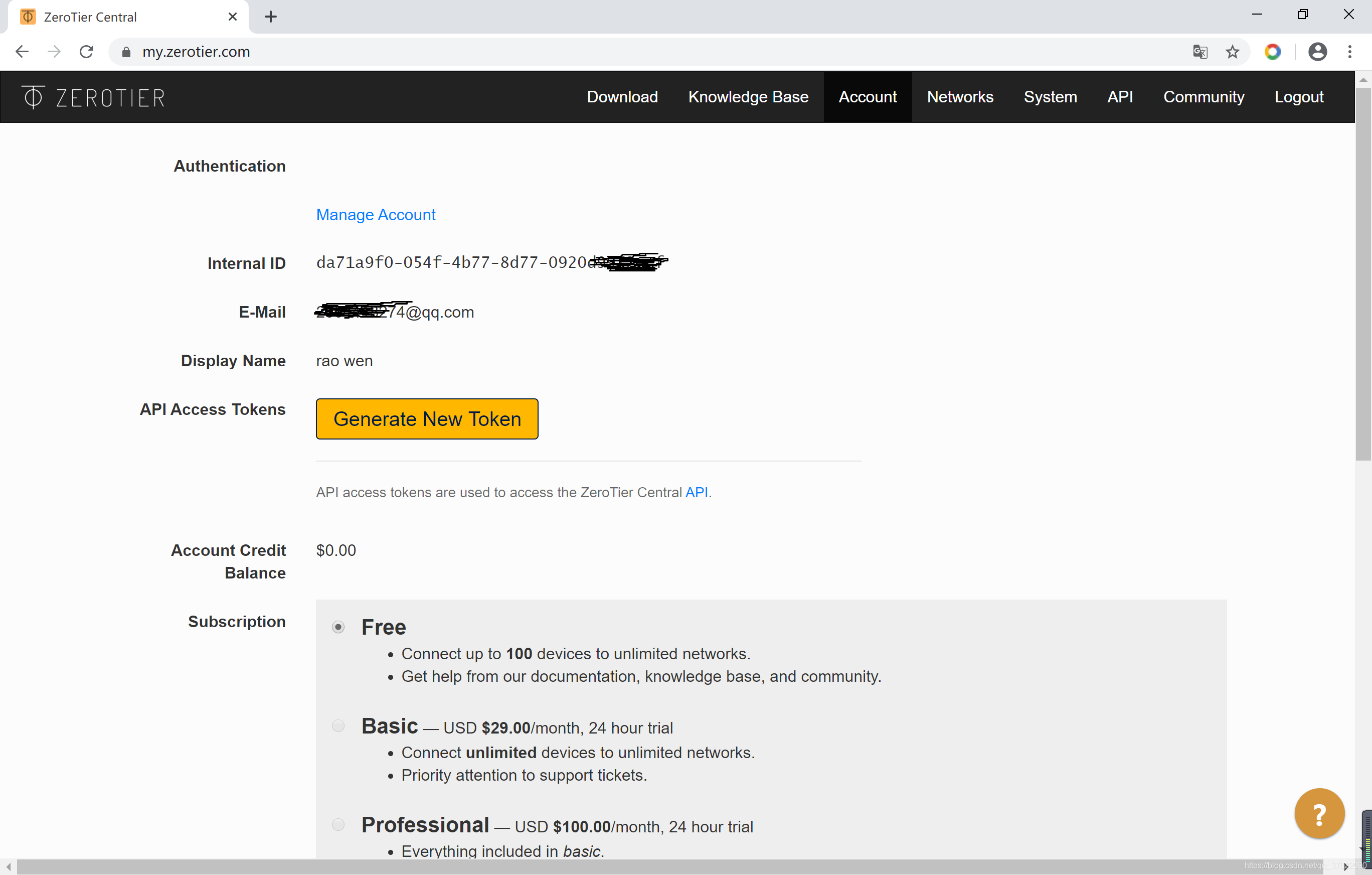The width and height of the screenshot is (1372, 875).
Task: Select the Basic subscription radio button
Action: [x=338, y=725]
